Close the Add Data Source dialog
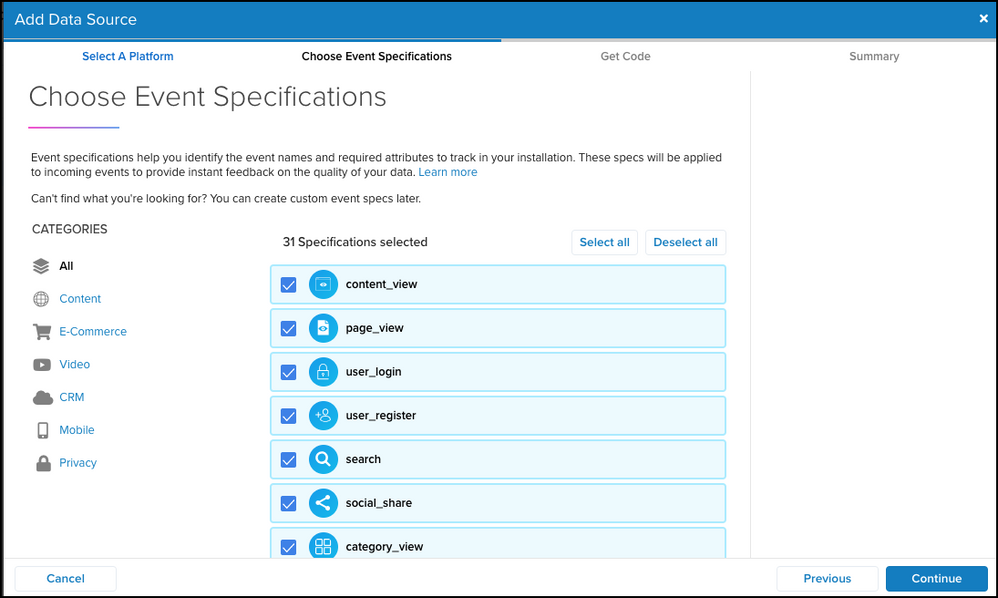 click(x=983, y=19)
